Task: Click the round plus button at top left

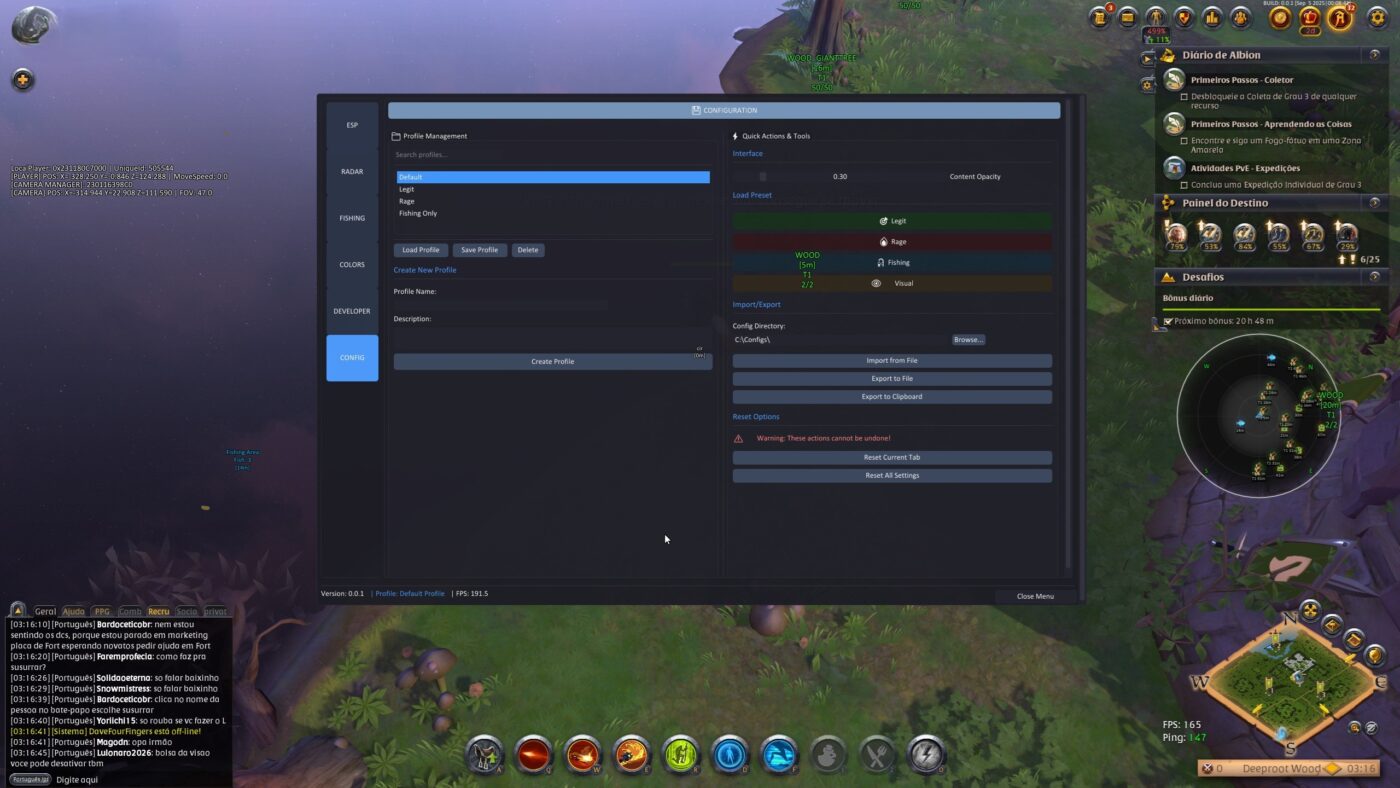Action: [23, 80]
